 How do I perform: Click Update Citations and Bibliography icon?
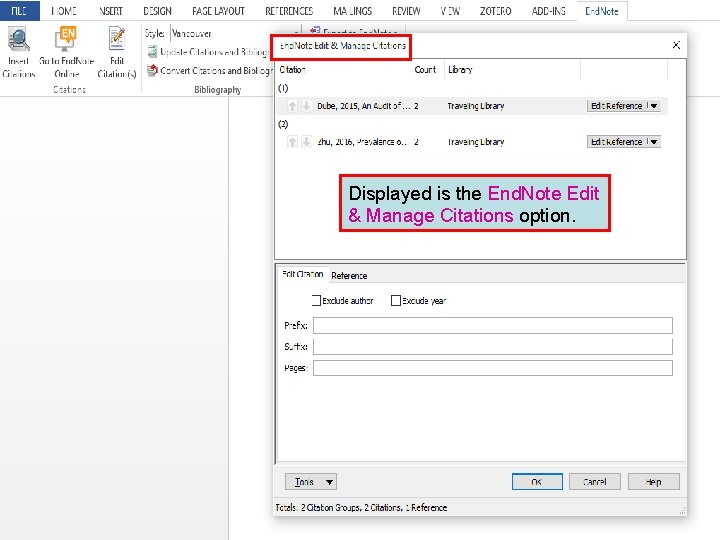(x=152, y=51)
